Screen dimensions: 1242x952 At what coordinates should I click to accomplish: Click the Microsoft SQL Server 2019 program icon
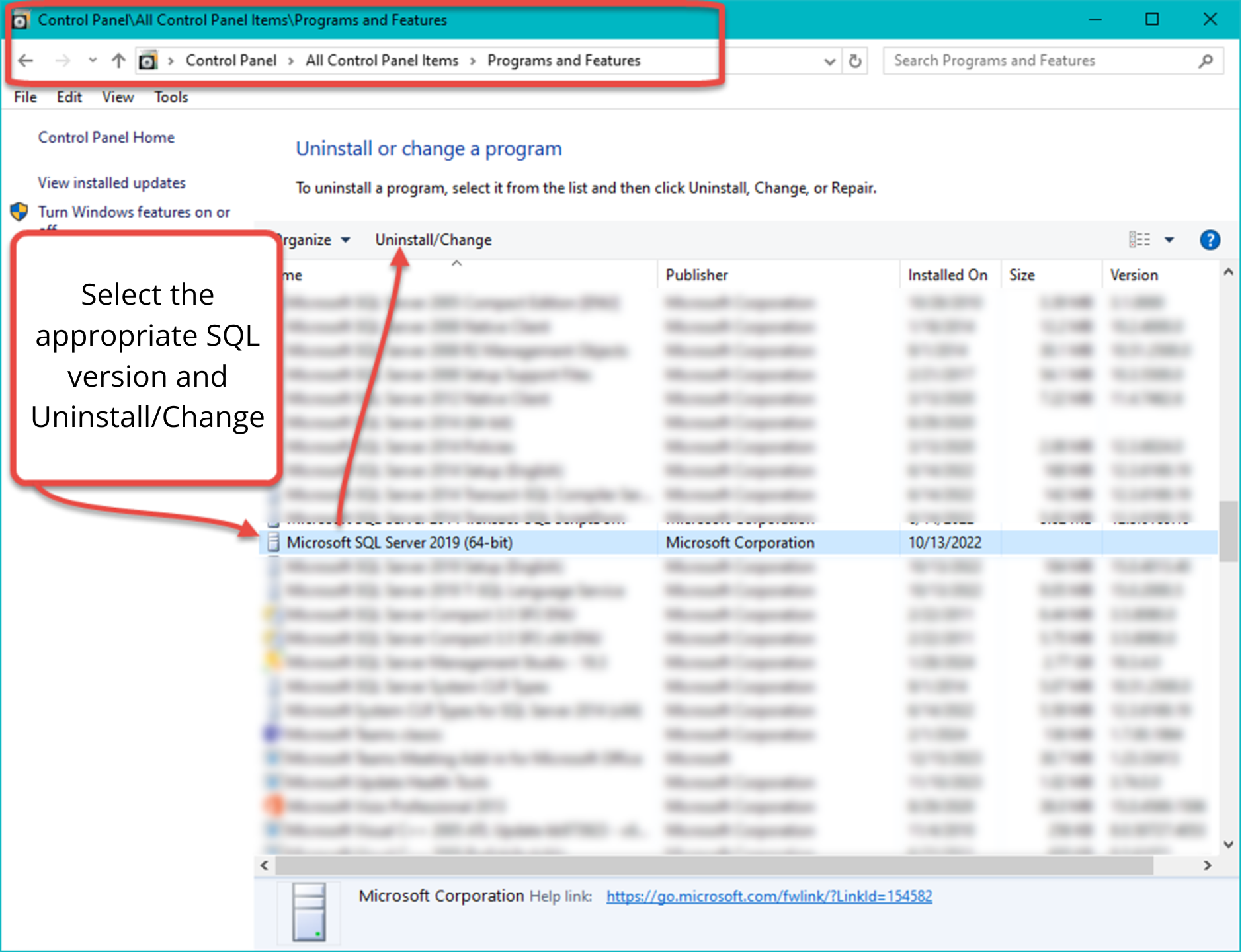[272, 542]
